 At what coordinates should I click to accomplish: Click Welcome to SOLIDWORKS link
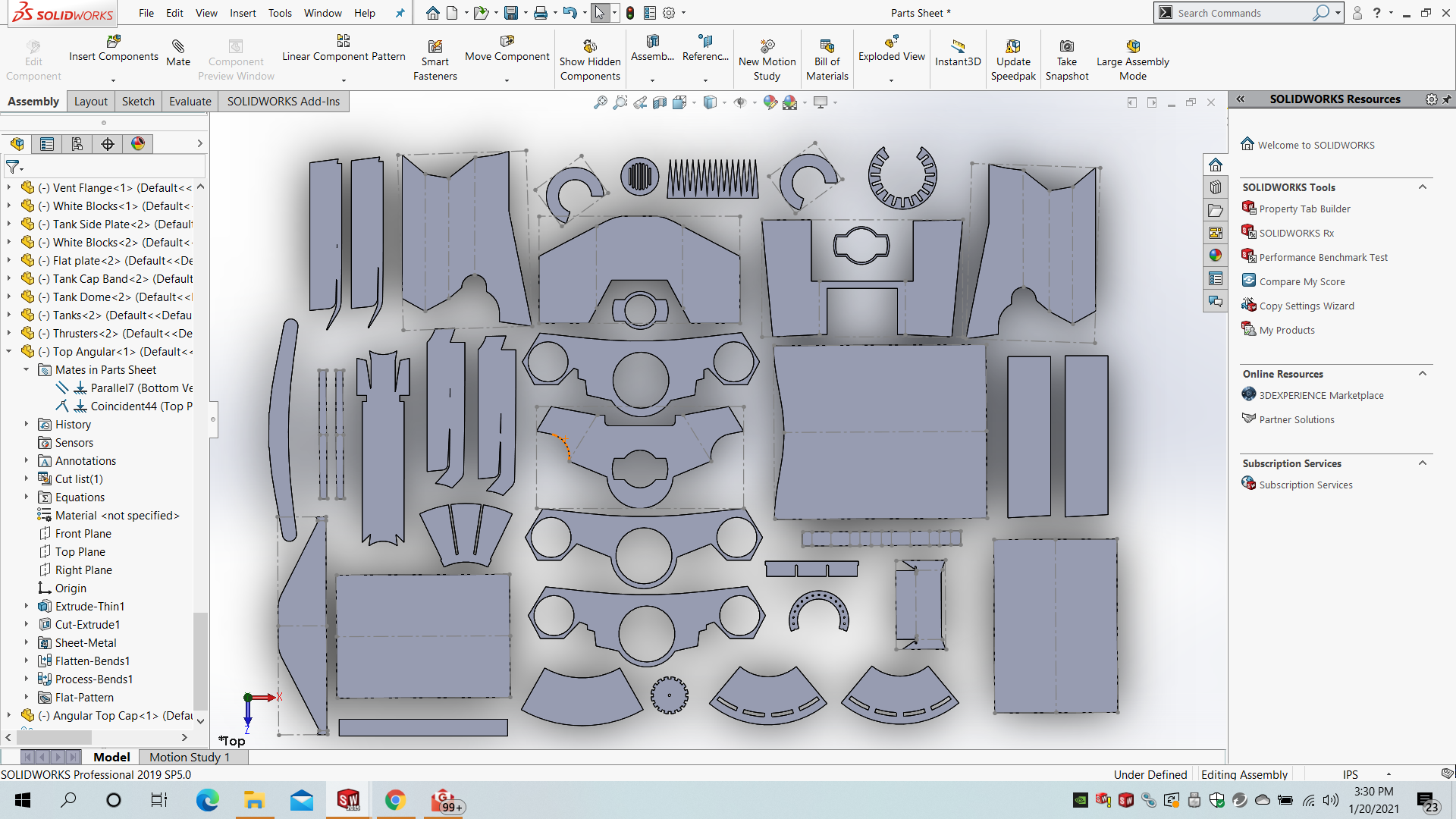pyautogui.click(x=1316, y=145)
